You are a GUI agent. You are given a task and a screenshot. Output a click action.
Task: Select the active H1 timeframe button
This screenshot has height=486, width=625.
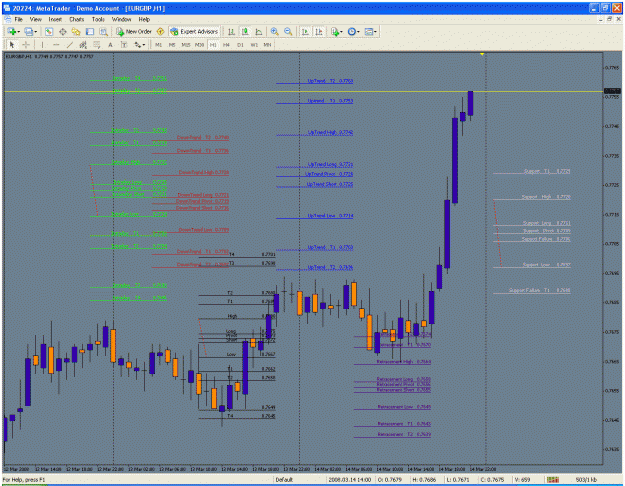(213, 45)
